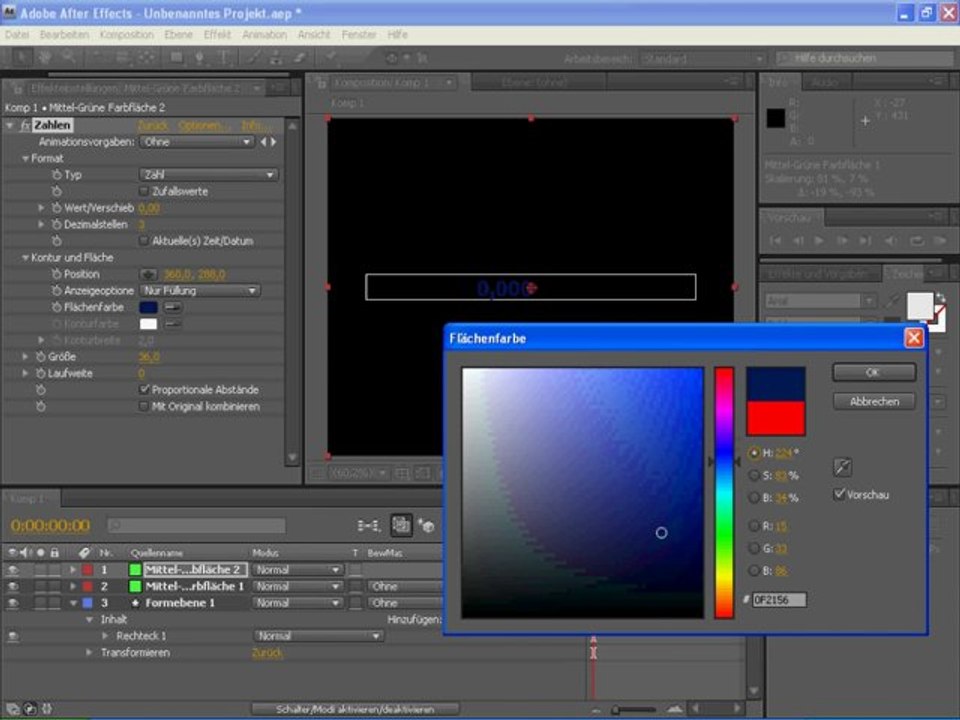Image resolution: width=960 pixels, height=720 pixels.
Task: Enable the Zufallswerte checkbox
Action: [144, 191]
